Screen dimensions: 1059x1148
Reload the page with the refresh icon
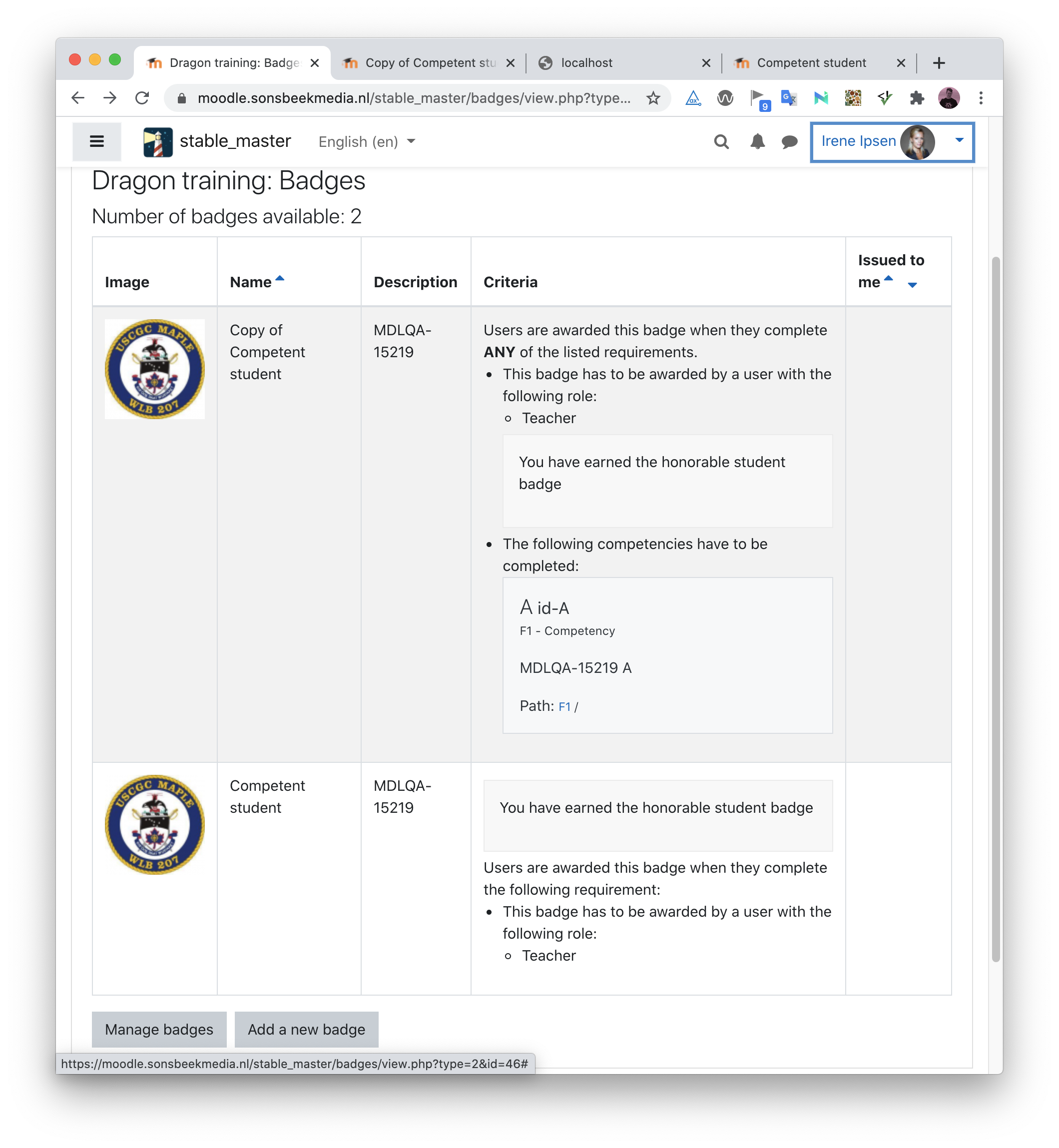click(142, 98)
